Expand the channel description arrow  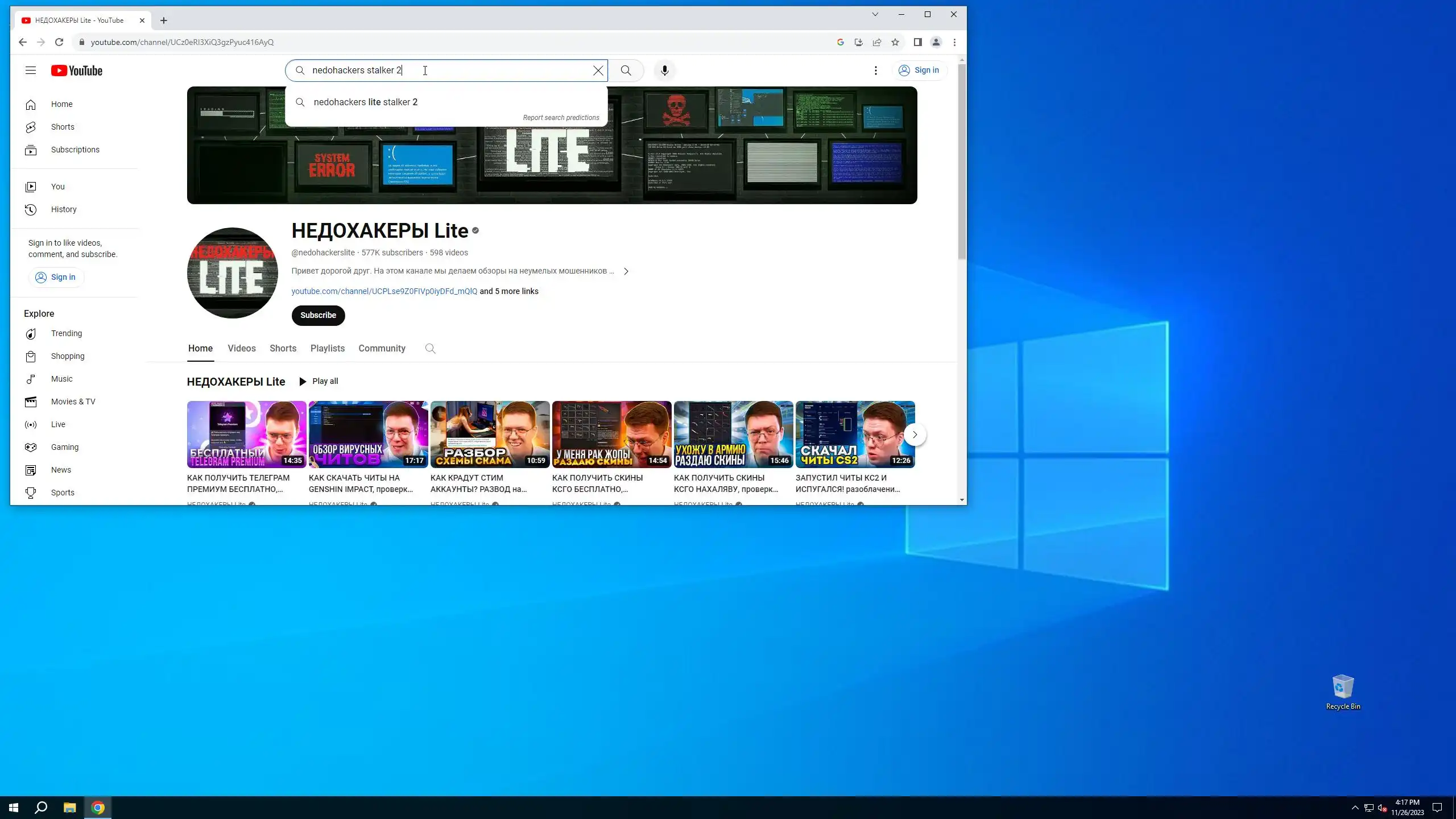[626, 271]
